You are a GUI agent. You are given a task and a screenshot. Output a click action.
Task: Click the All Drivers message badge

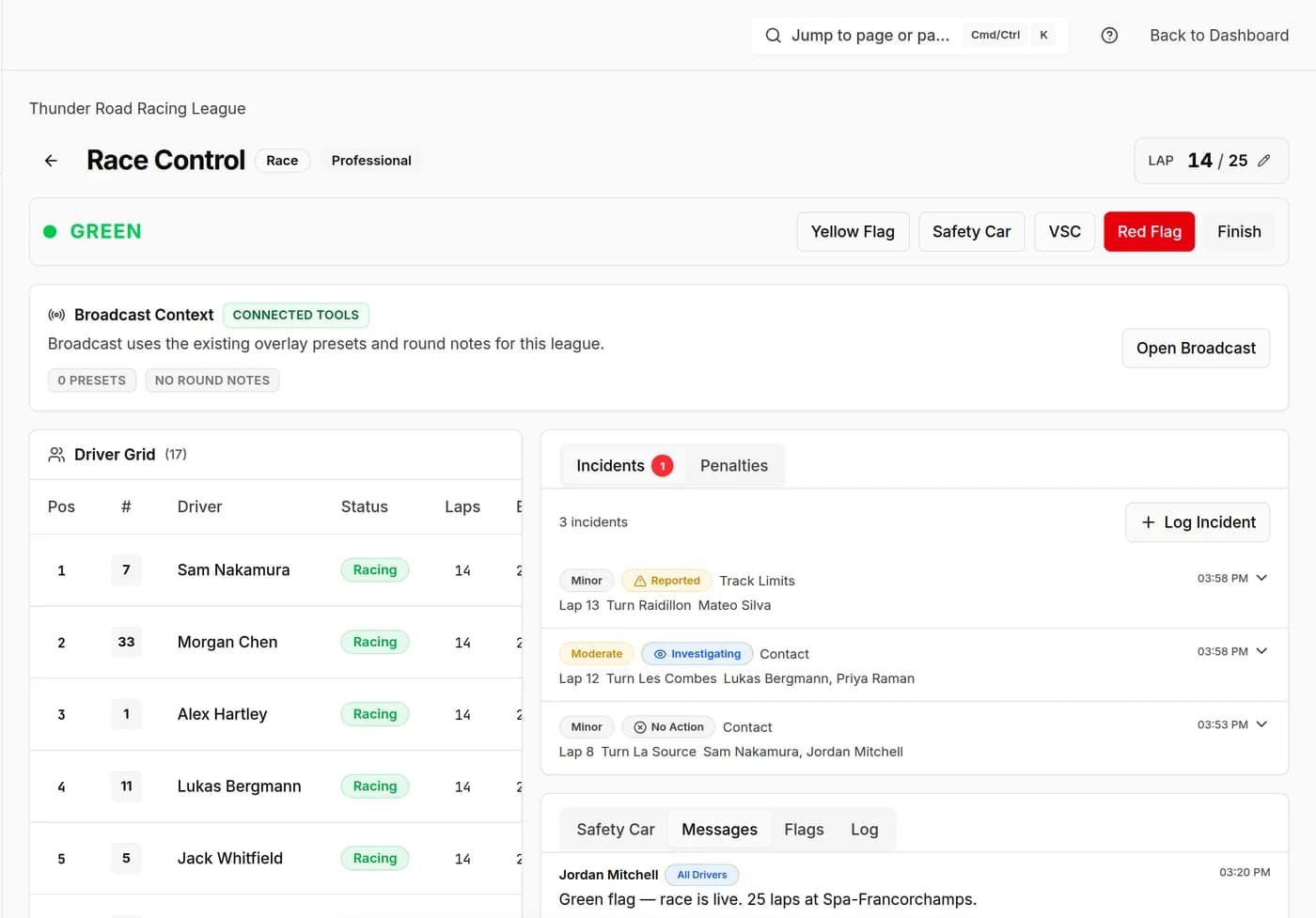[x=702, y=875]
